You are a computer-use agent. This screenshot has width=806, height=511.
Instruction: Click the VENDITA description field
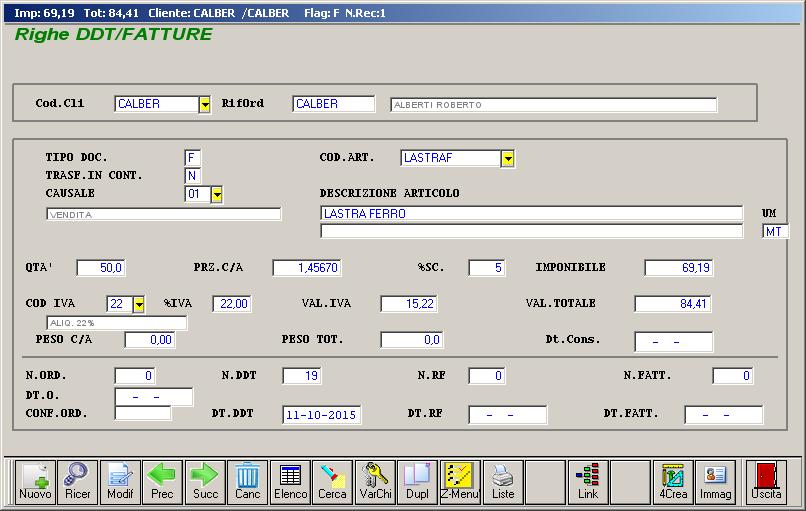163,214
